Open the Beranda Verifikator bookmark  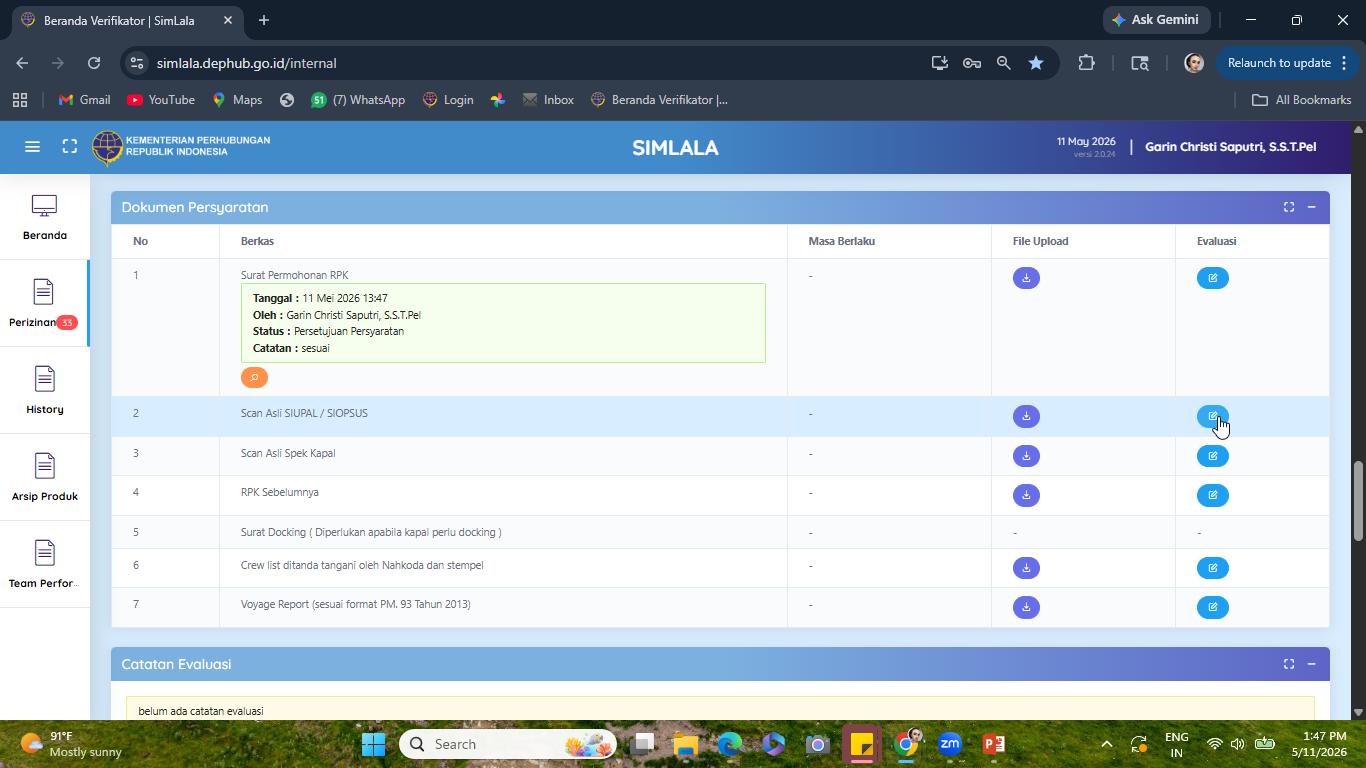click(660, 100)
